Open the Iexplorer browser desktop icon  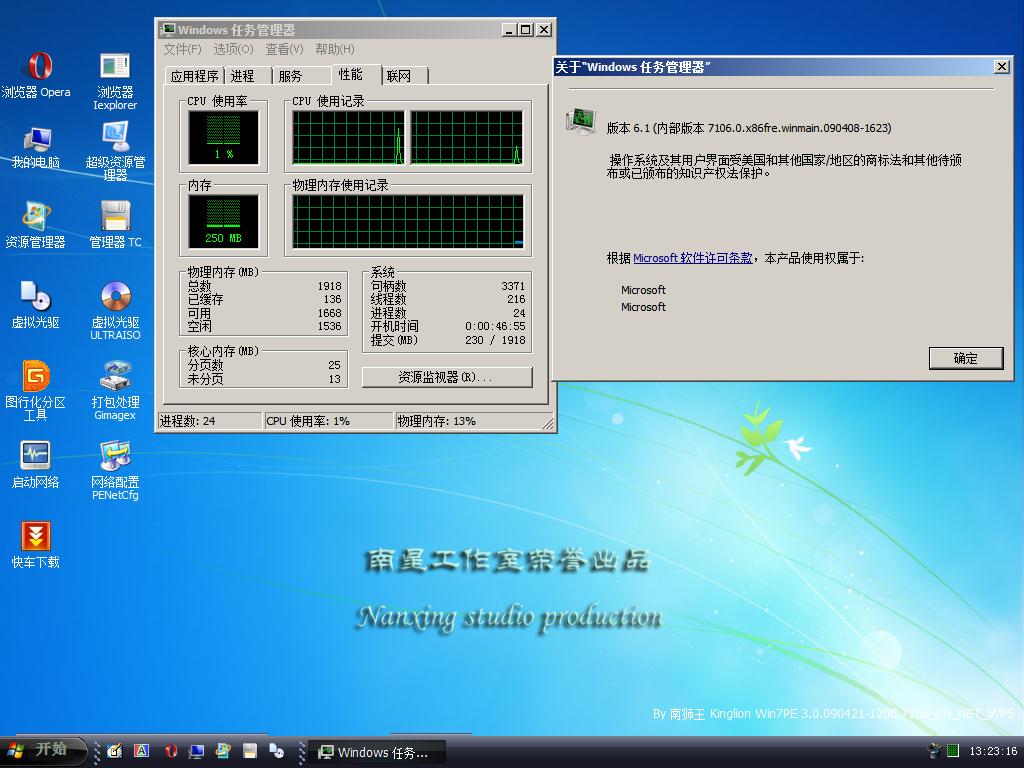click(115, 81)
